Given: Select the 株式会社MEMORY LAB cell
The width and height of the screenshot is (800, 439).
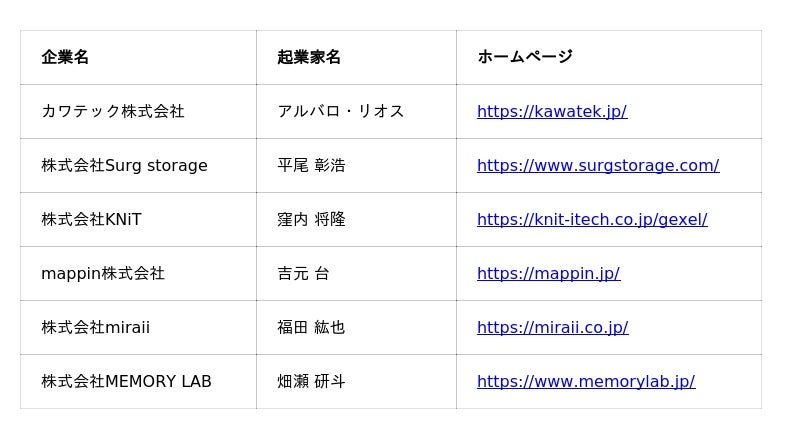Looking at the screenshot, I should click(126, 381).
